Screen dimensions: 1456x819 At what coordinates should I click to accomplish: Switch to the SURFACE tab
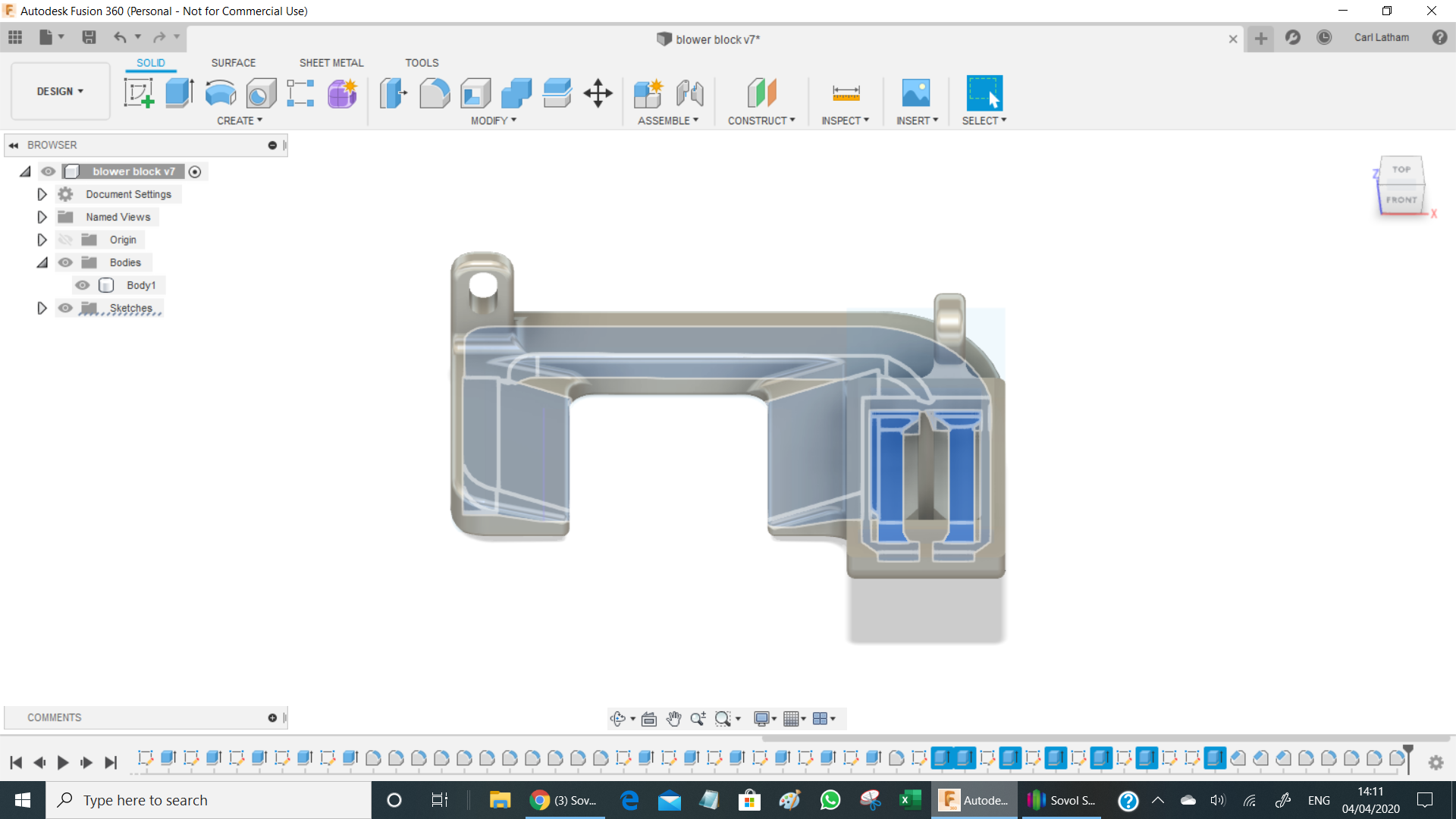pos(234,63)
